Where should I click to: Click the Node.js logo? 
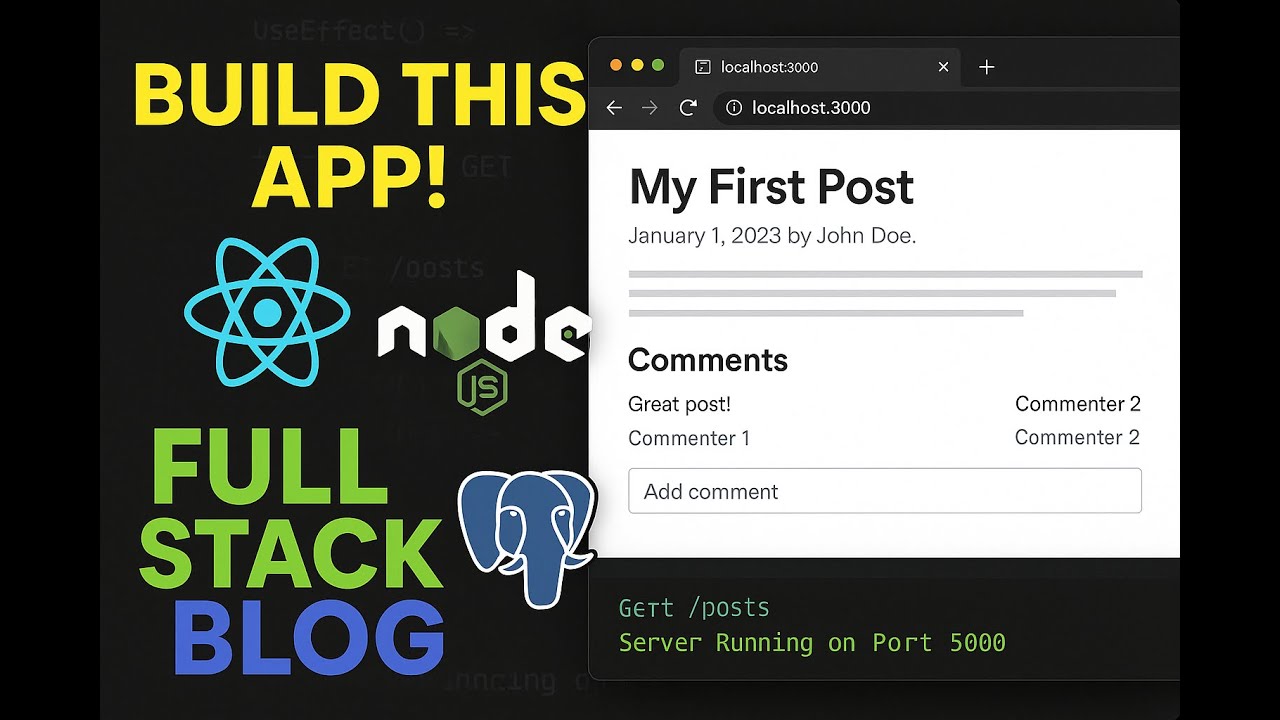coord(484,342)
